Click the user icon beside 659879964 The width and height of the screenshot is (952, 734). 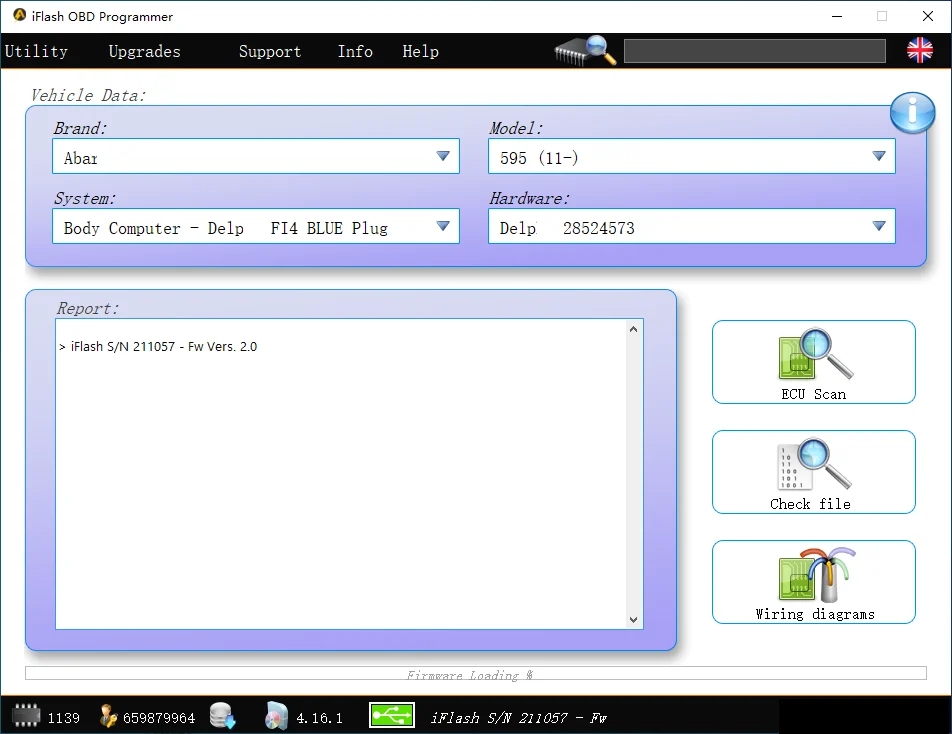(109, 716)
